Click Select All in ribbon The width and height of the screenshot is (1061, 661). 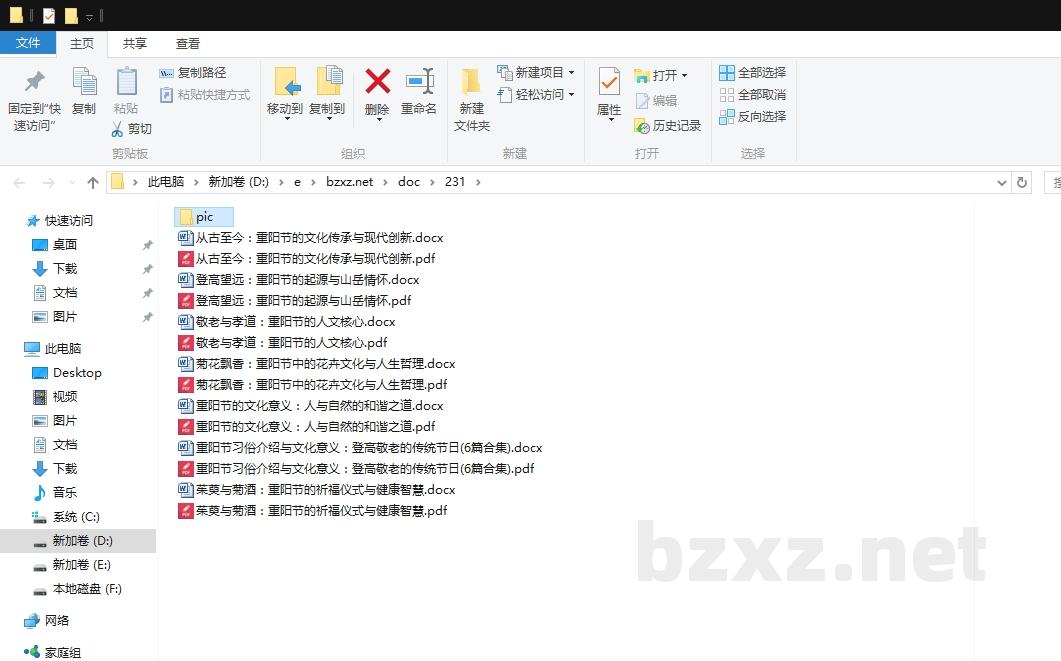click(x=727, y=73)
